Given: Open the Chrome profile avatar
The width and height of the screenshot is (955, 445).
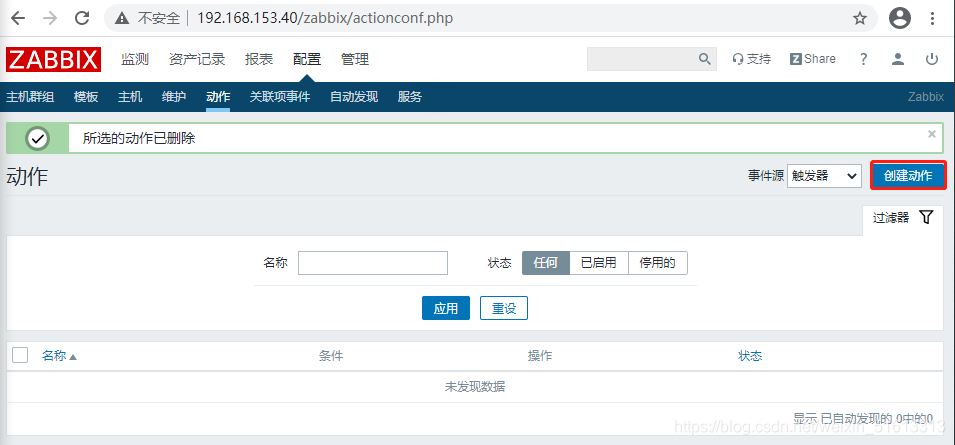Looking at the screenshot, I should coord(900,18).
